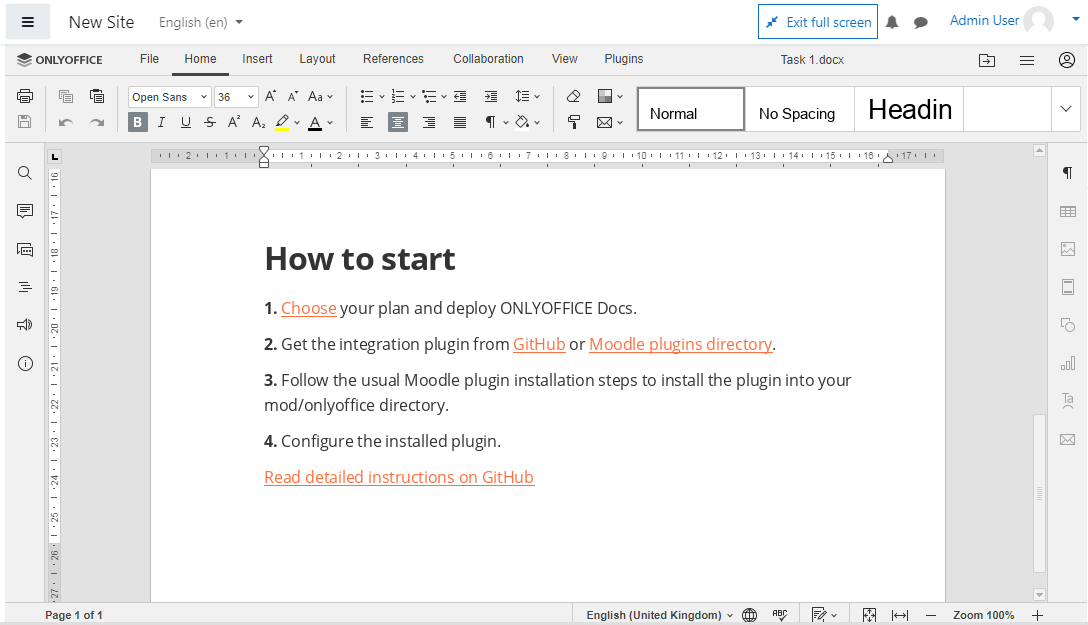The image size is (1088, 625).
Task: Toggle Bold formatting
Action: tap(137, 123)
